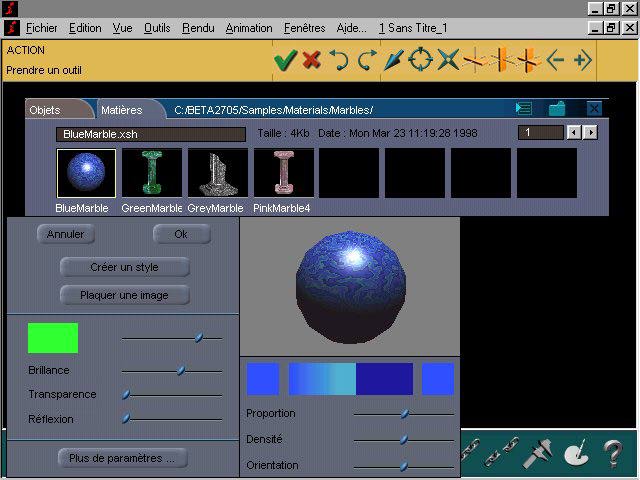The height and width of the screenshot is (480, 640).
Task: Click the linked chain icon
Action: click(x=470, y=449)
